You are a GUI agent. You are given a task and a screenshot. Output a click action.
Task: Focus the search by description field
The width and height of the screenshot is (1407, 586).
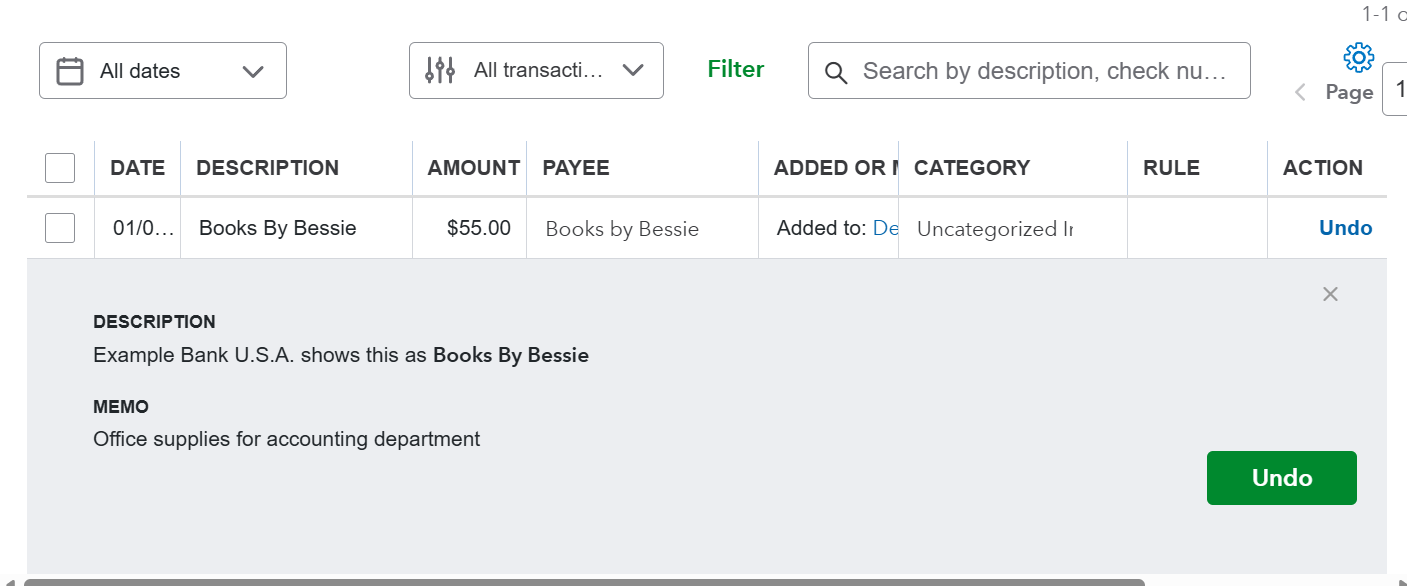tap(1044, 71)
